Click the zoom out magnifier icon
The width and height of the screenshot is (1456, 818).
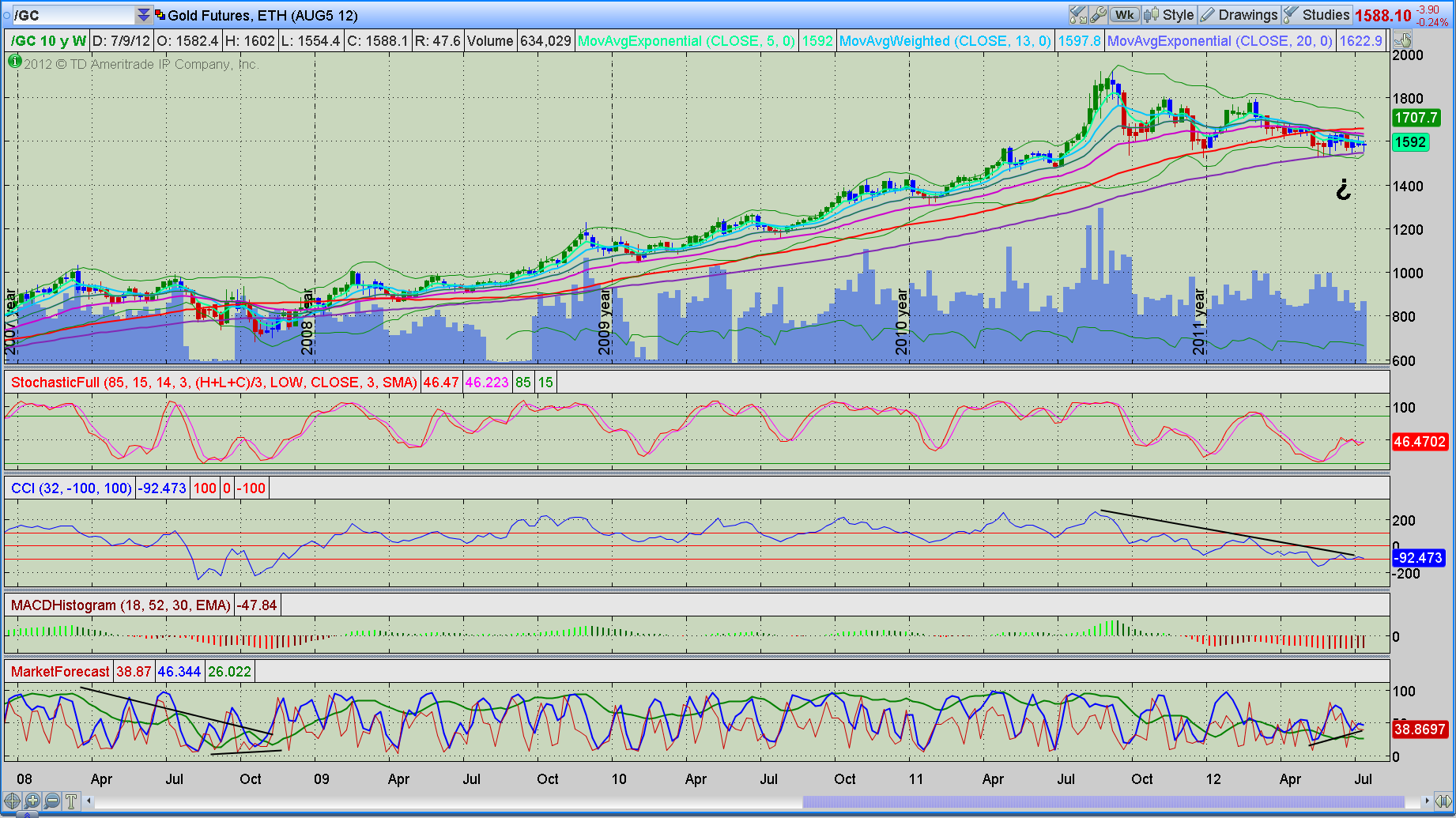click(x=52, y=801)
